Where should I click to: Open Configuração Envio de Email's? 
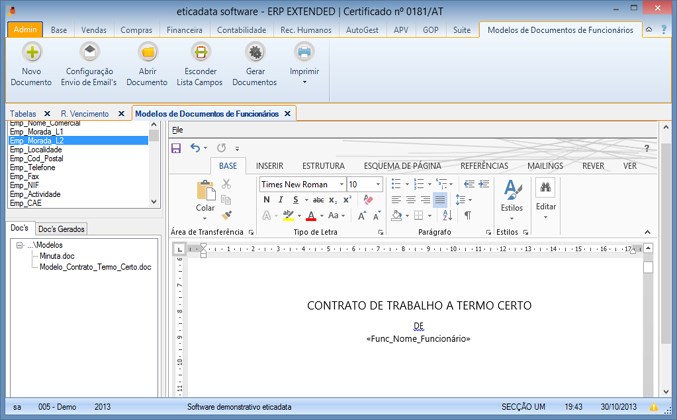pyautogui.click(x=89, y=54)
